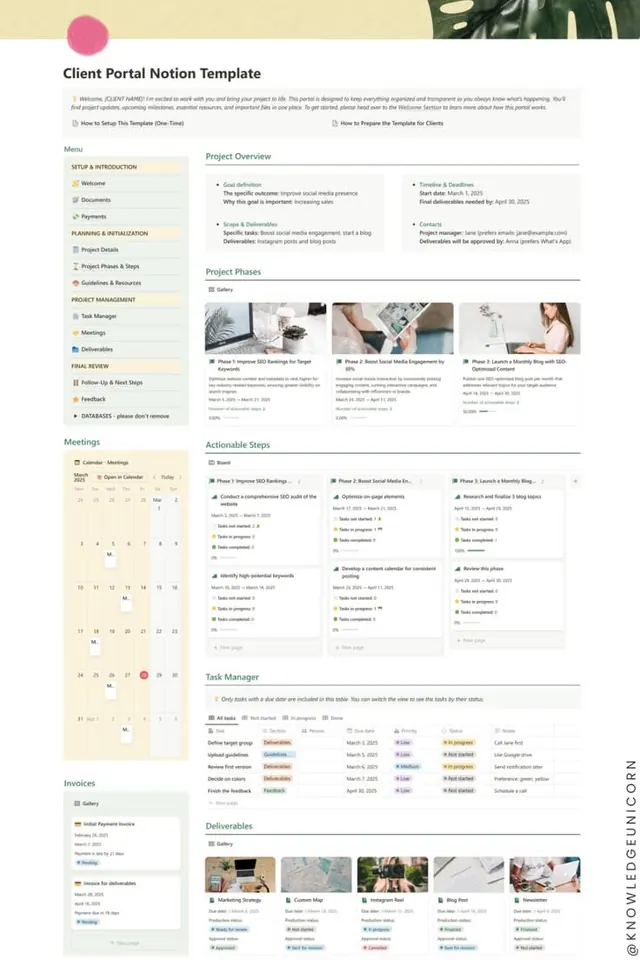The height and width of the screenshot is (960, 640).
Task: Switch to the In progress tab in Task Manager
Action: pos(299,718)
